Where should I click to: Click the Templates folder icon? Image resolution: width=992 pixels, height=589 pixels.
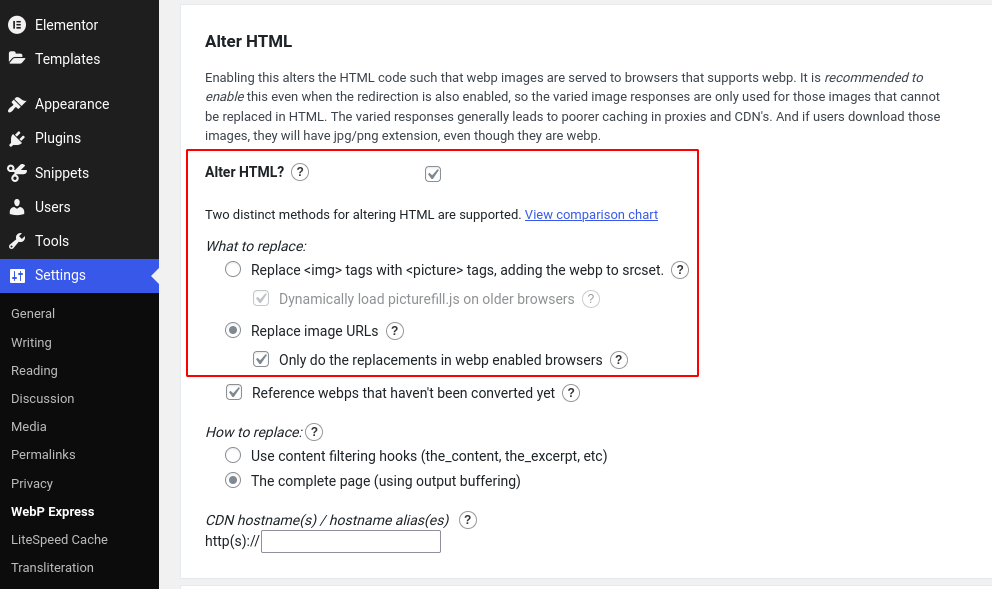tap(17, 58)
